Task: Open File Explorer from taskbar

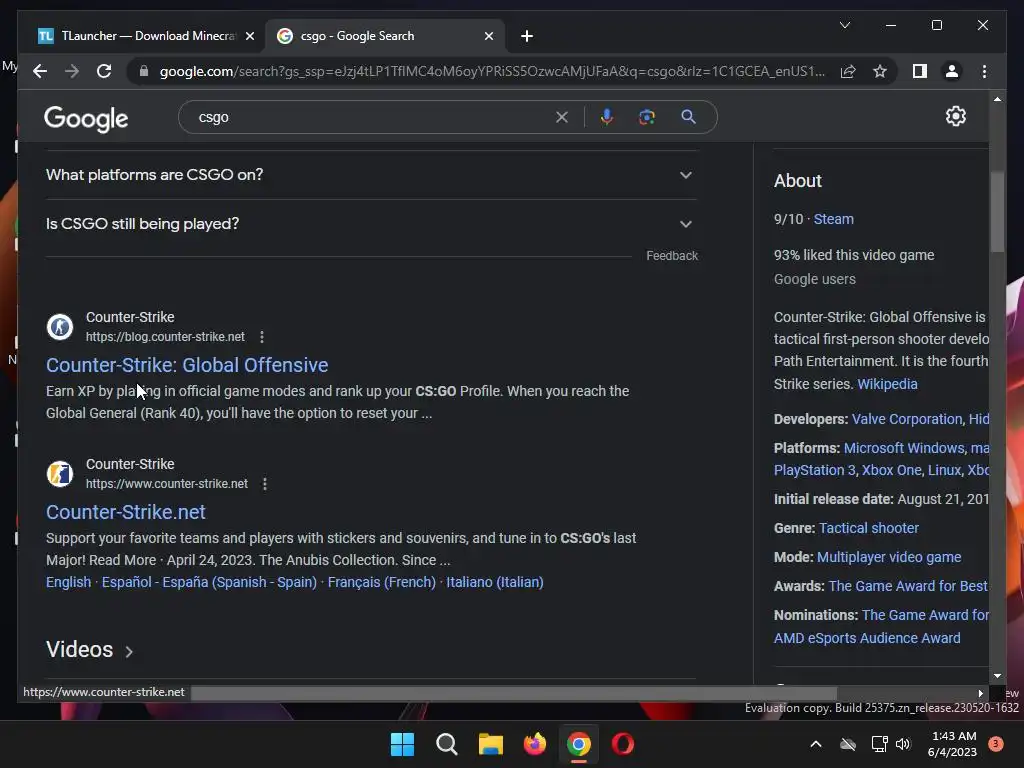Action: click(x=490, y=744)
